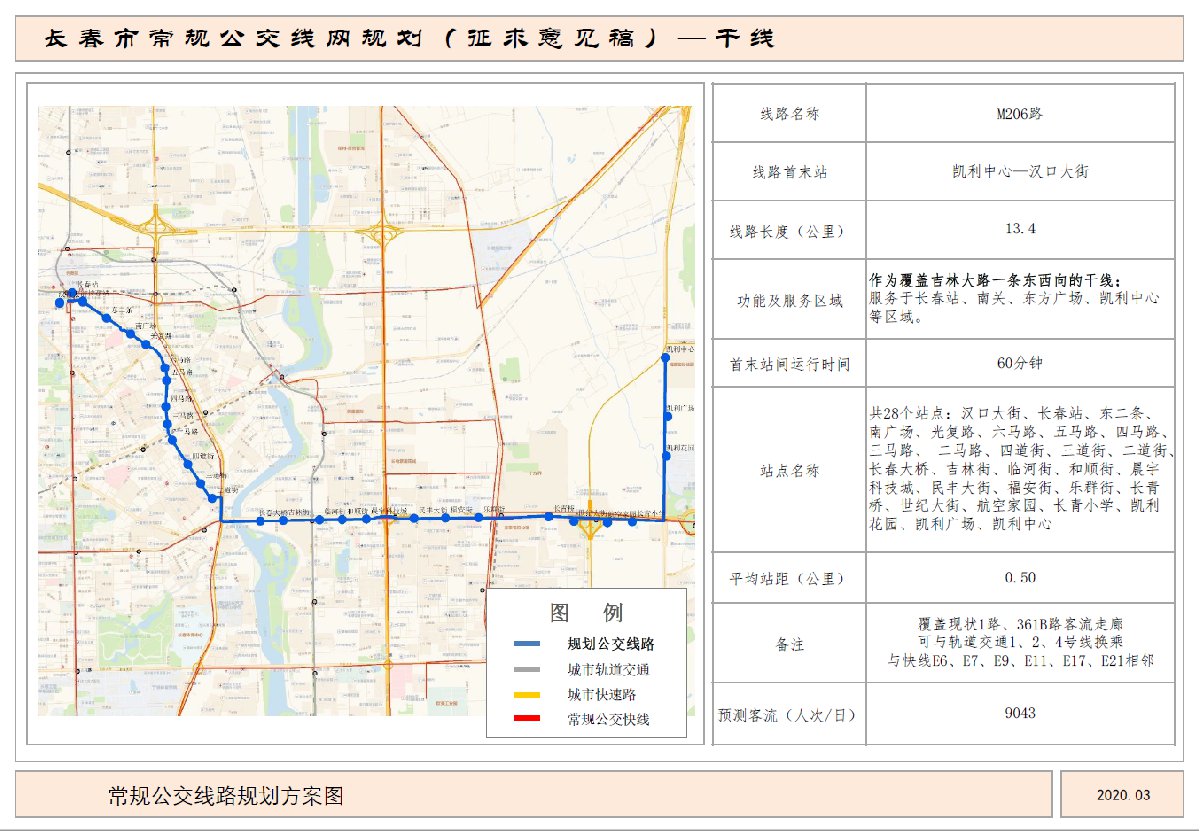Click the 民丰大街 station label on map

[x=431, y=509]
